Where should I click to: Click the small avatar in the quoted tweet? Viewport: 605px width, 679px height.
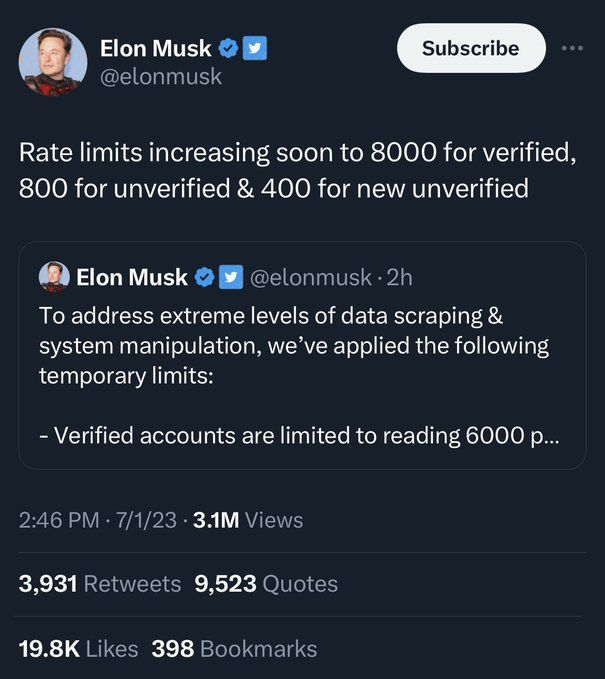tap(53, 276)
